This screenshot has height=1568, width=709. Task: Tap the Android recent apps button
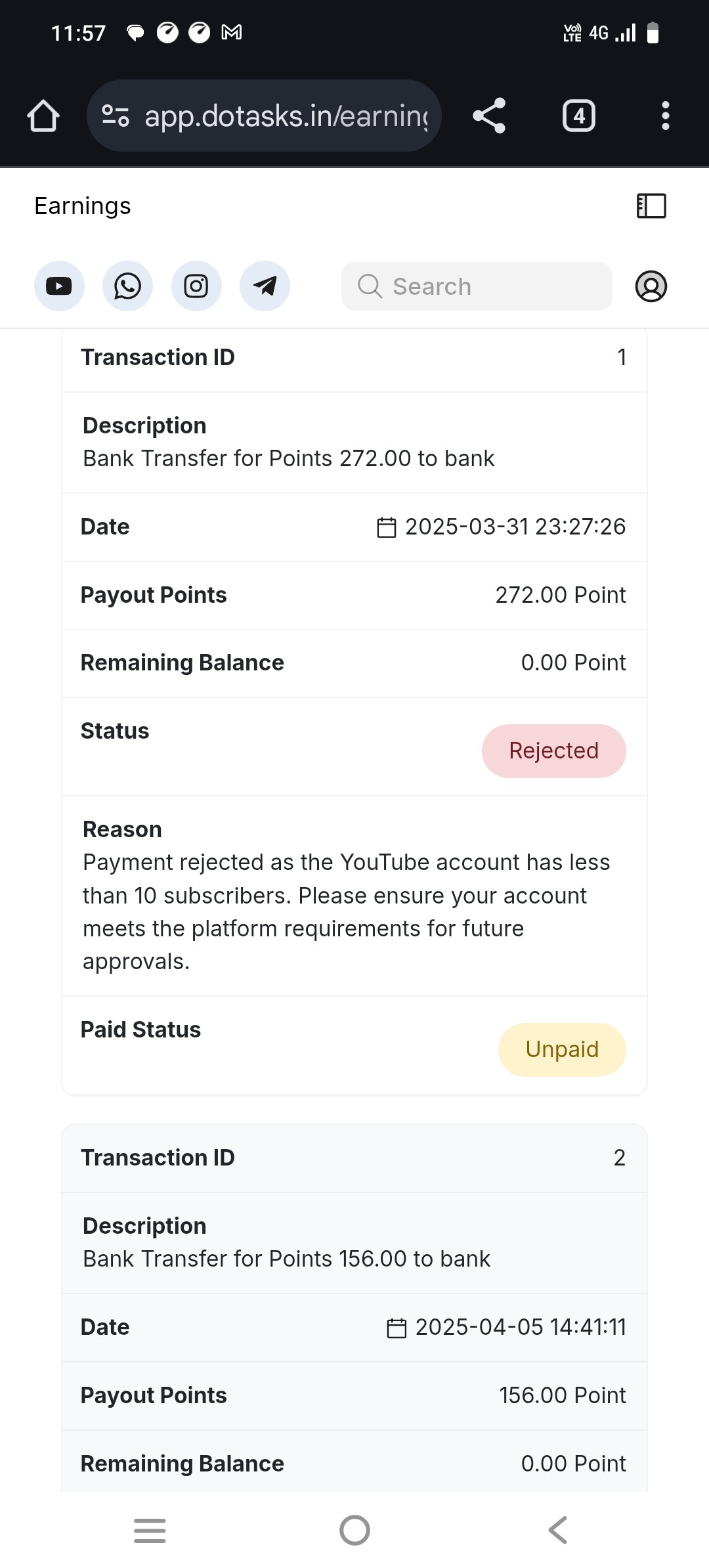150,1531
